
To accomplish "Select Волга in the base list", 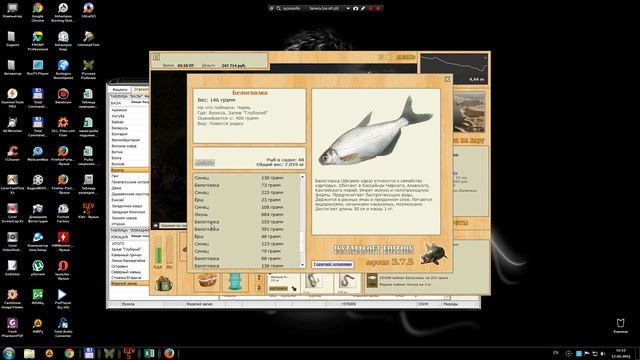I will [129, 158].
